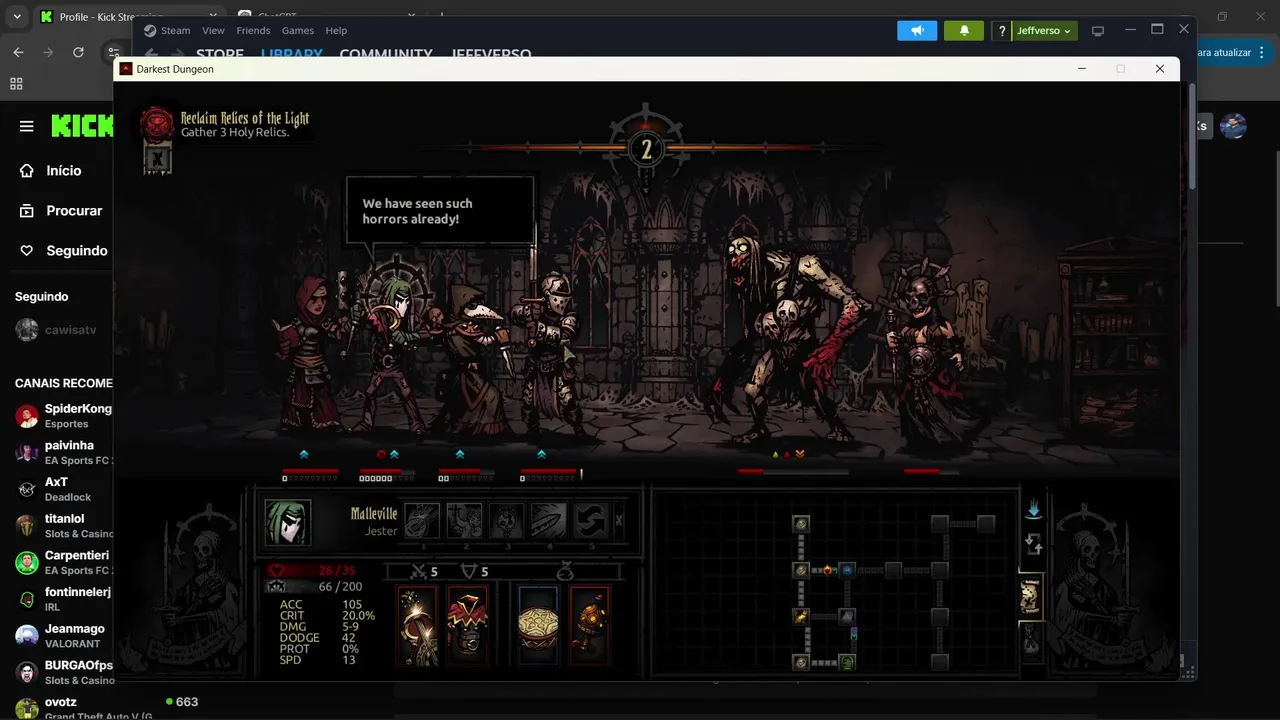The image size is (1280, 720).
Task: Click the Steam question mark help icon
Action: pyautogui.click(x=1002, y=31)
